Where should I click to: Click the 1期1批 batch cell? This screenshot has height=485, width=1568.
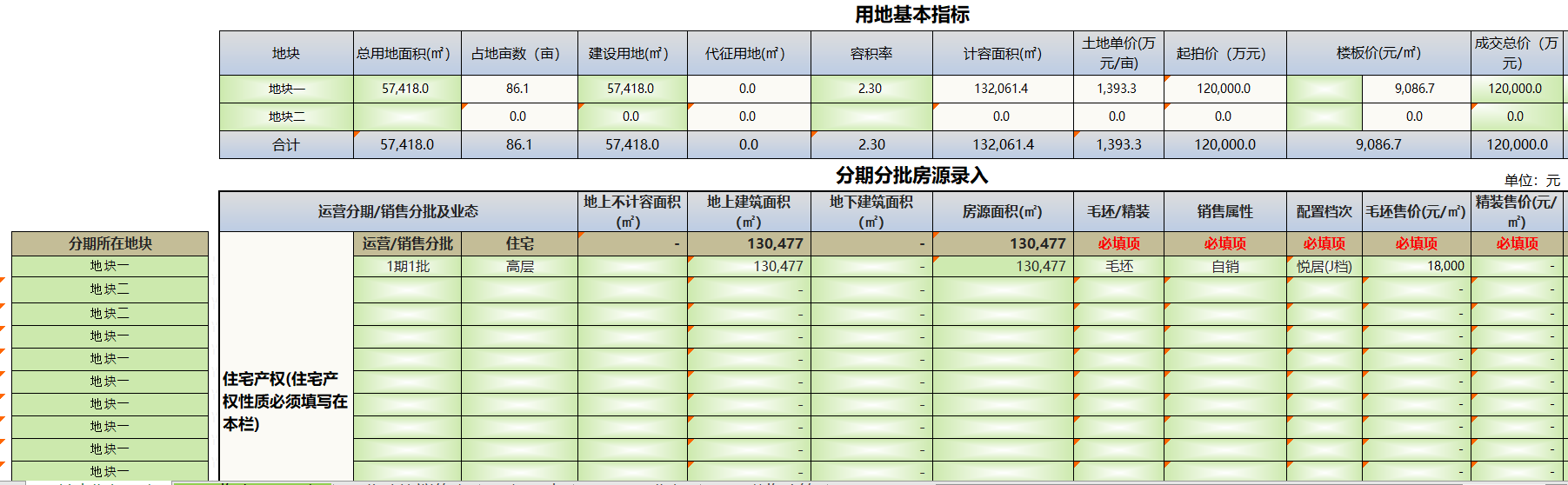coord(407,267)
